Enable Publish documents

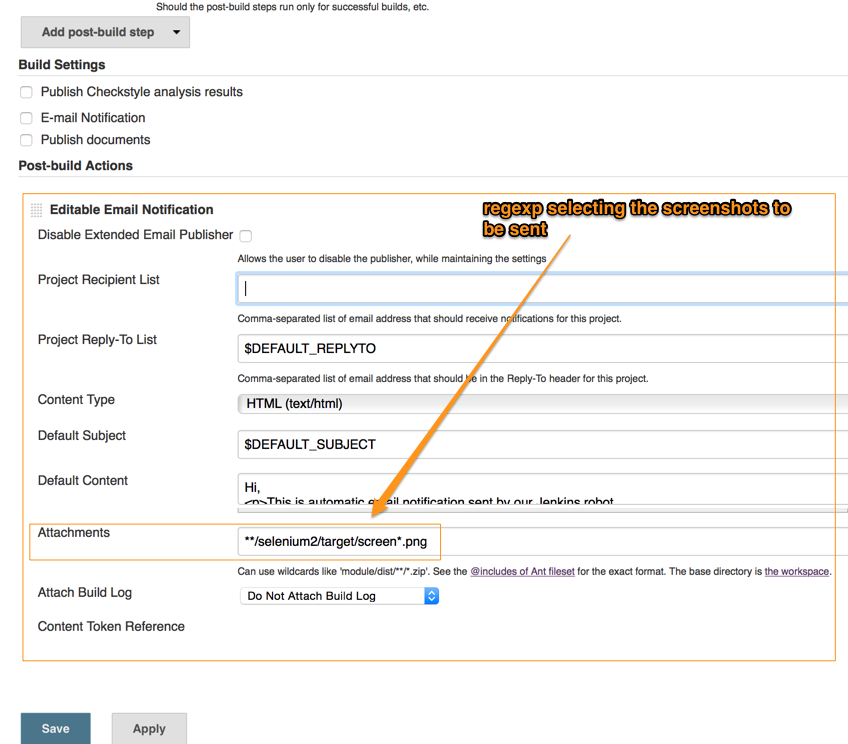click(x=25, y=140)
